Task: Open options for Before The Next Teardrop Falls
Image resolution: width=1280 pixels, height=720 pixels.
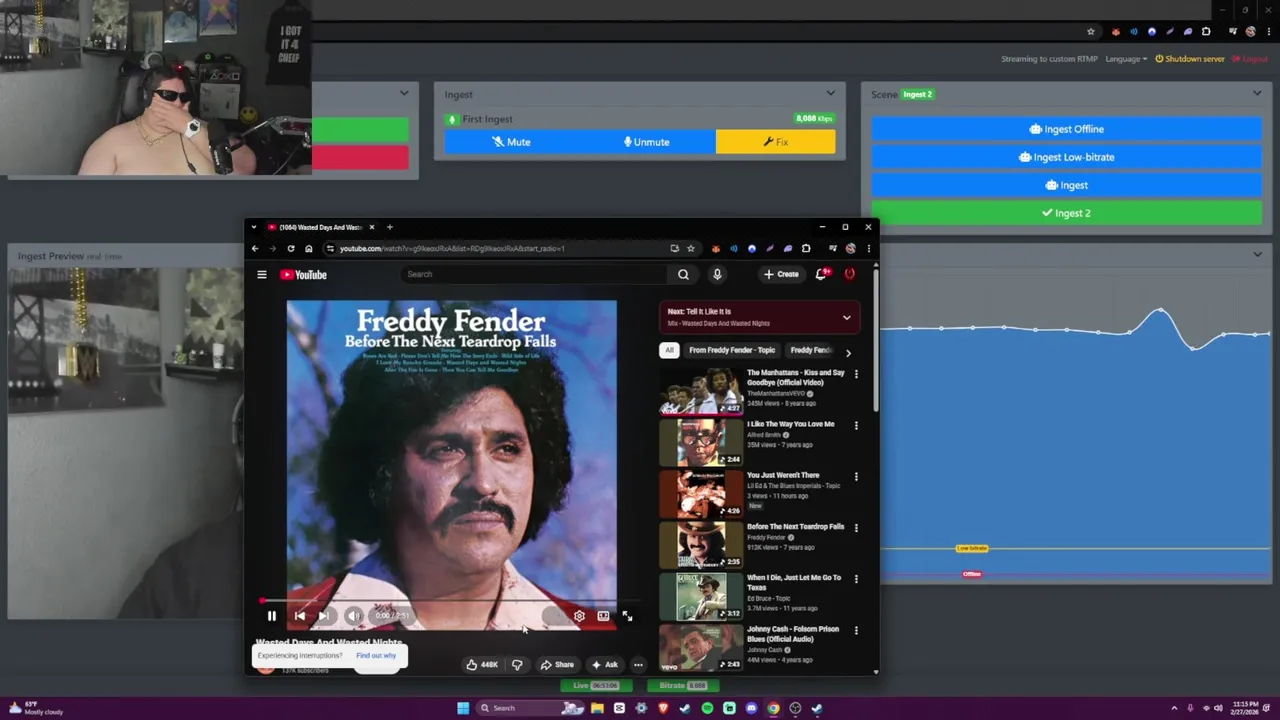Action: [x=856, y=527]
